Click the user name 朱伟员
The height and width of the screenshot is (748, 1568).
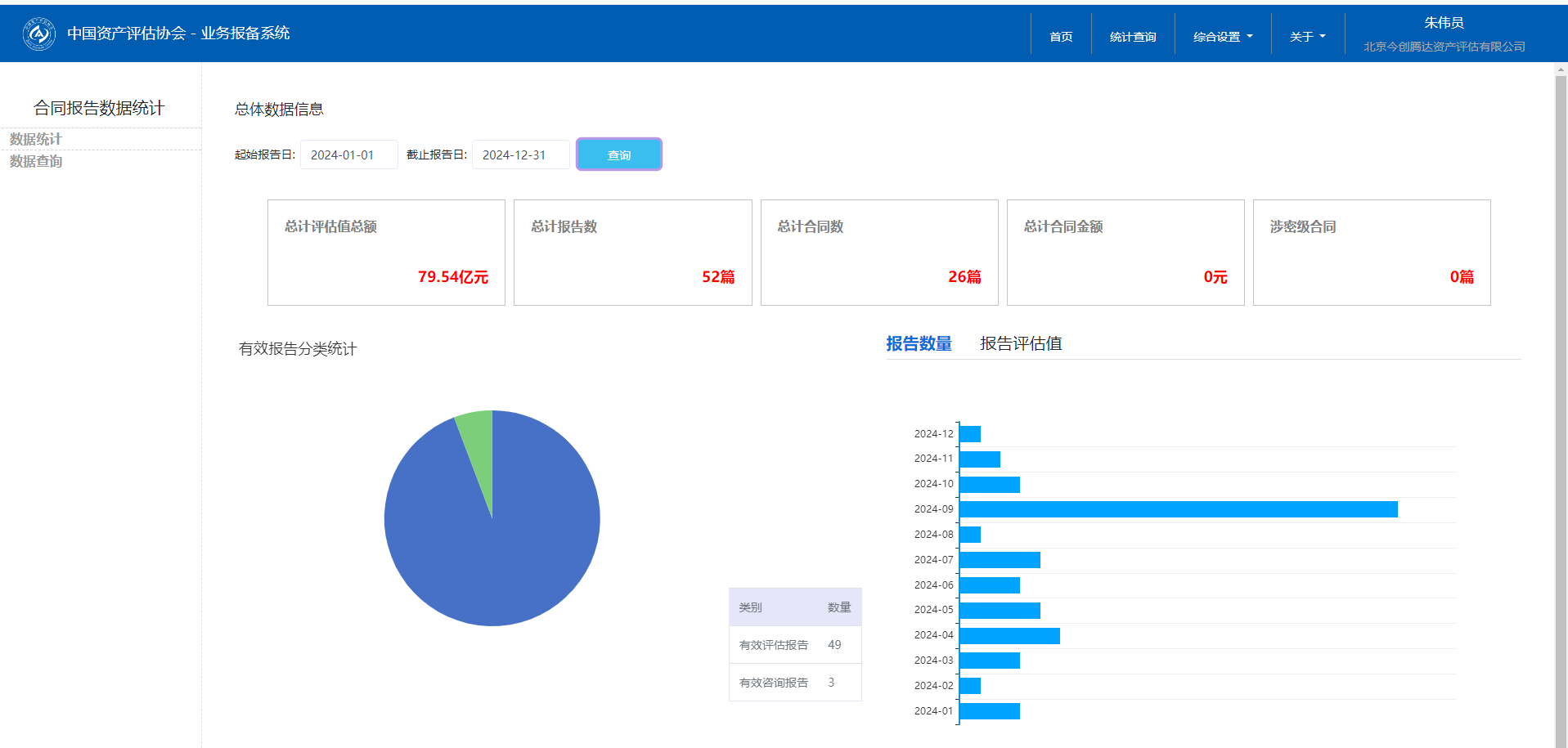click(1444, 23)
